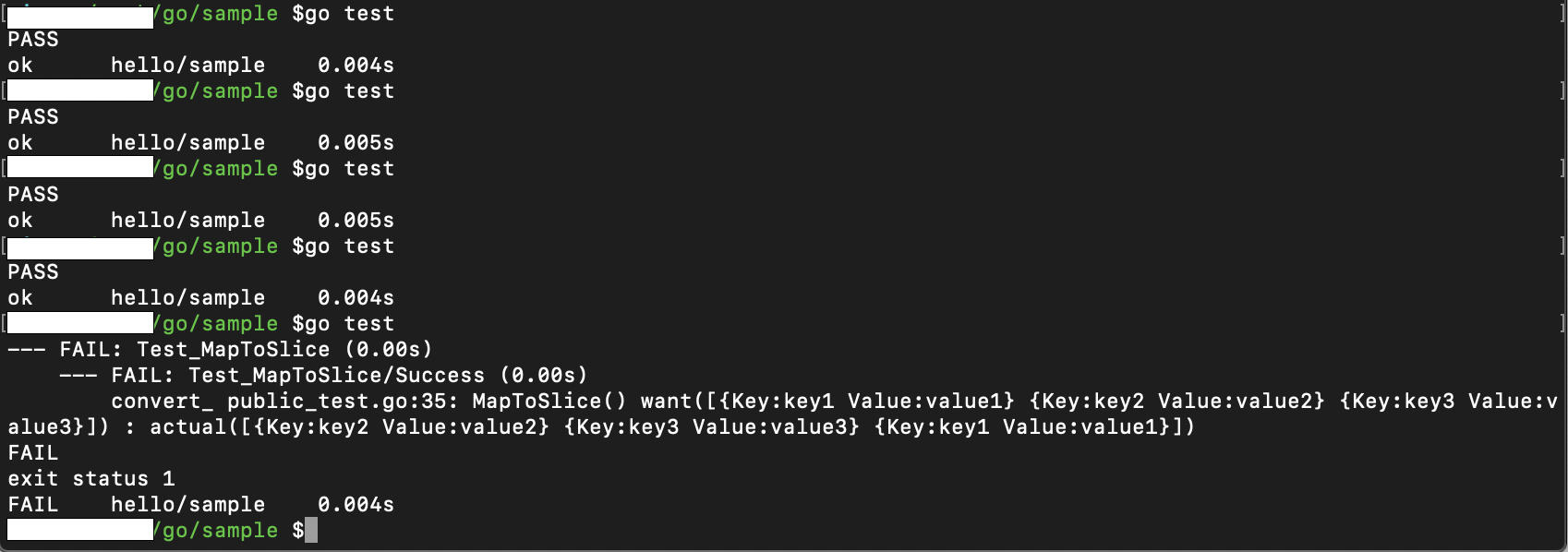Click the second PASS result text
The image size is (1568, 552).
point(33,117)
